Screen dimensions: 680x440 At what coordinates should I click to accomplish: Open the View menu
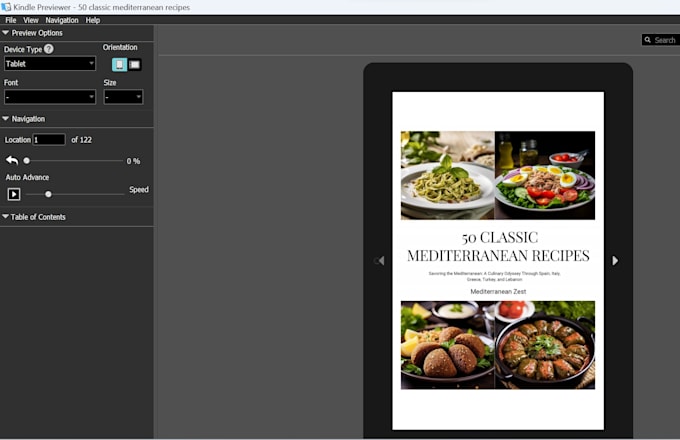tap(31, 20)
